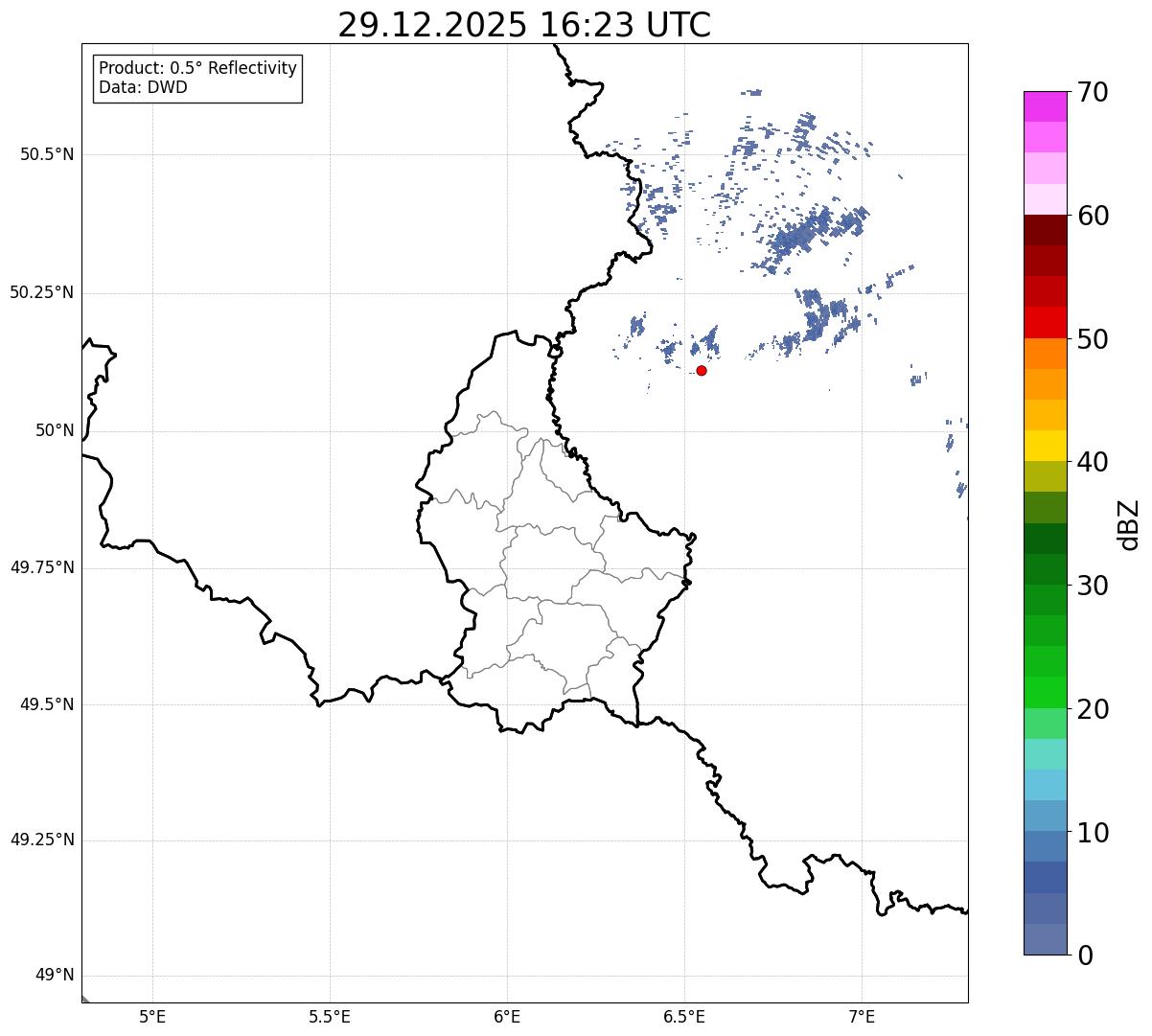Viewport: 1152px width, 1036px height.
Task: Click the 'Product: 0.5° Reflectivity' text
Action: (197, 68)
